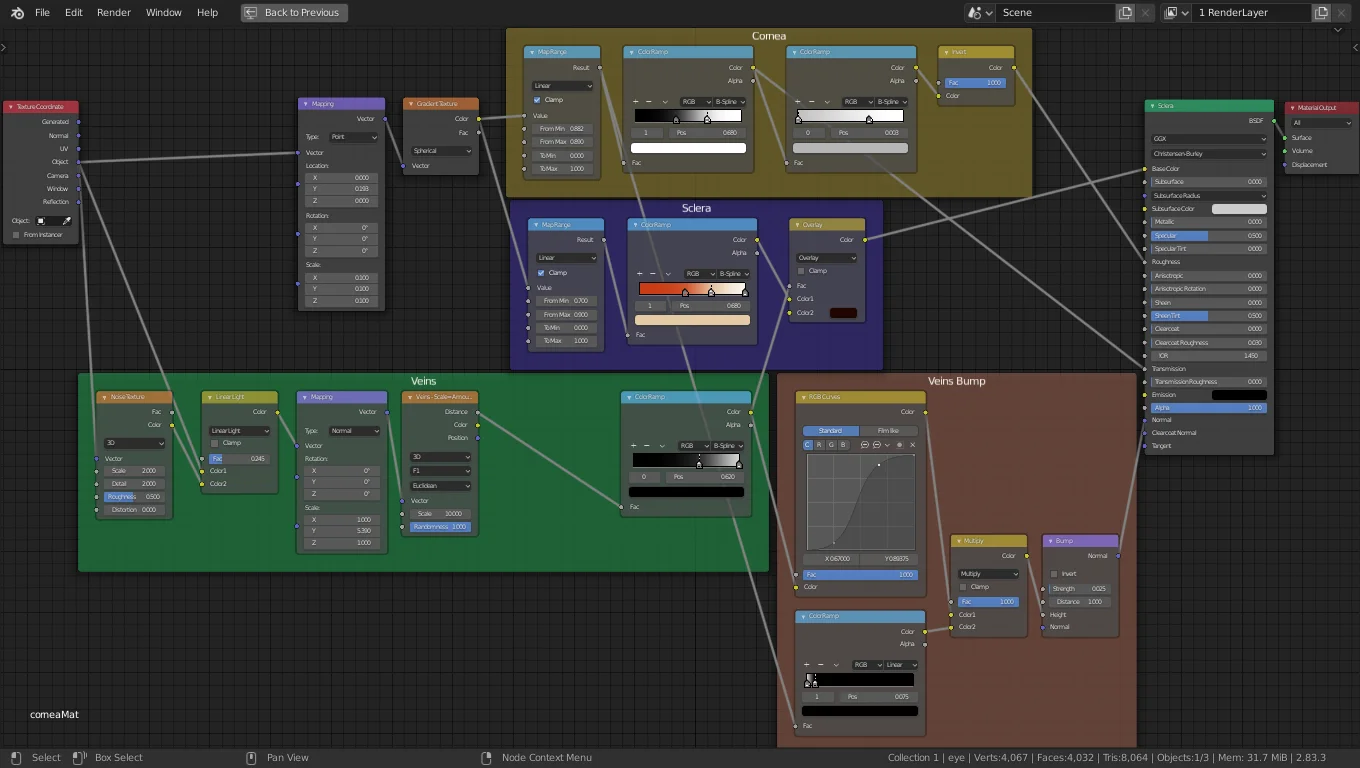Screen dimensions: 1360x768
Task: Switch to the Film like tab
Action: [889, 430]
